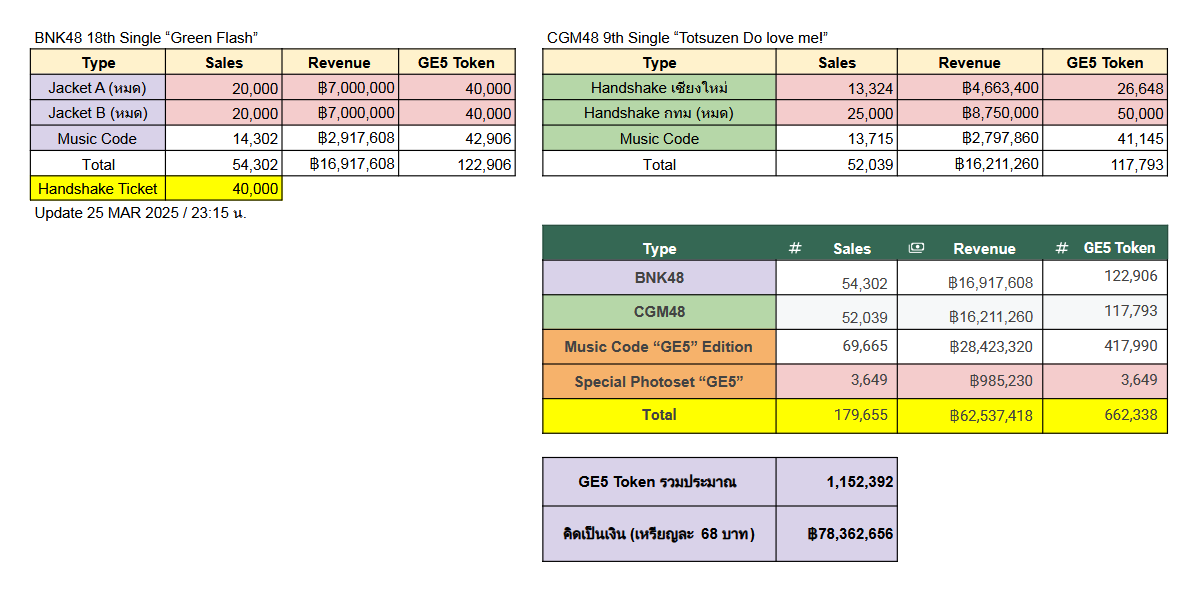Select the BNK48 18th Single "Green Flash" title
Image resolution: width=1199 pixels, height=595 pixels.
[x=146, y=38]
